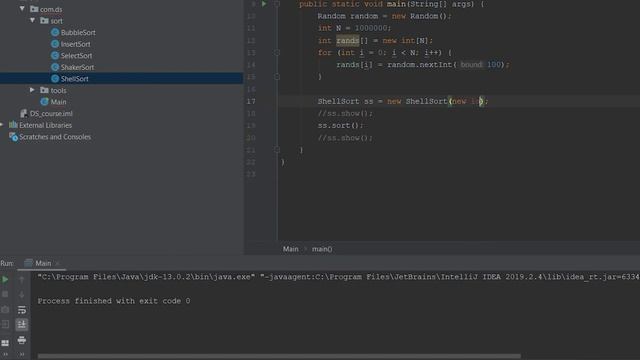Click the java.exe command line in console

tap(338, 277)
